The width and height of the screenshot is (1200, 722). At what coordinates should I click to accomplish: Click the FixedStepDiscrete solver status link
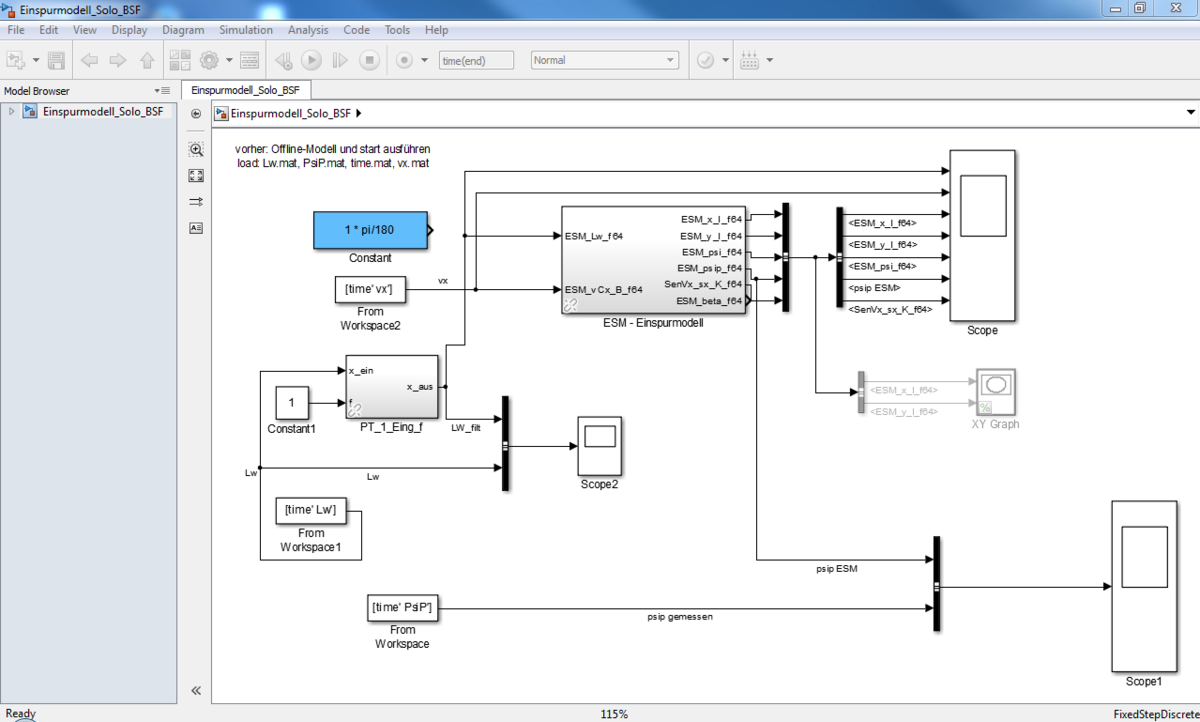(1154, 714)
